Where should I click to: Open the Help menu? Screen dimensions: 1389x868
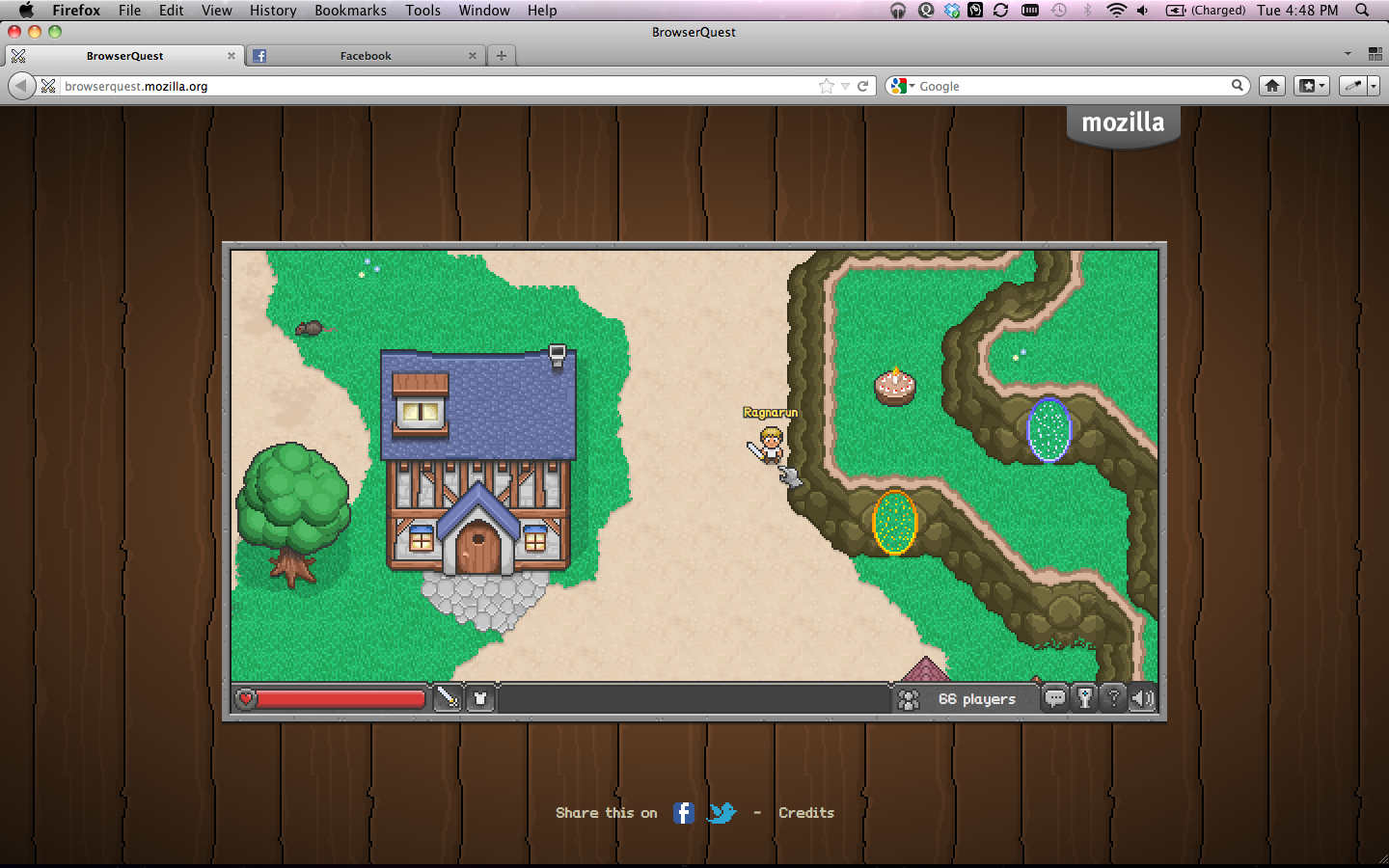point(542,10)
